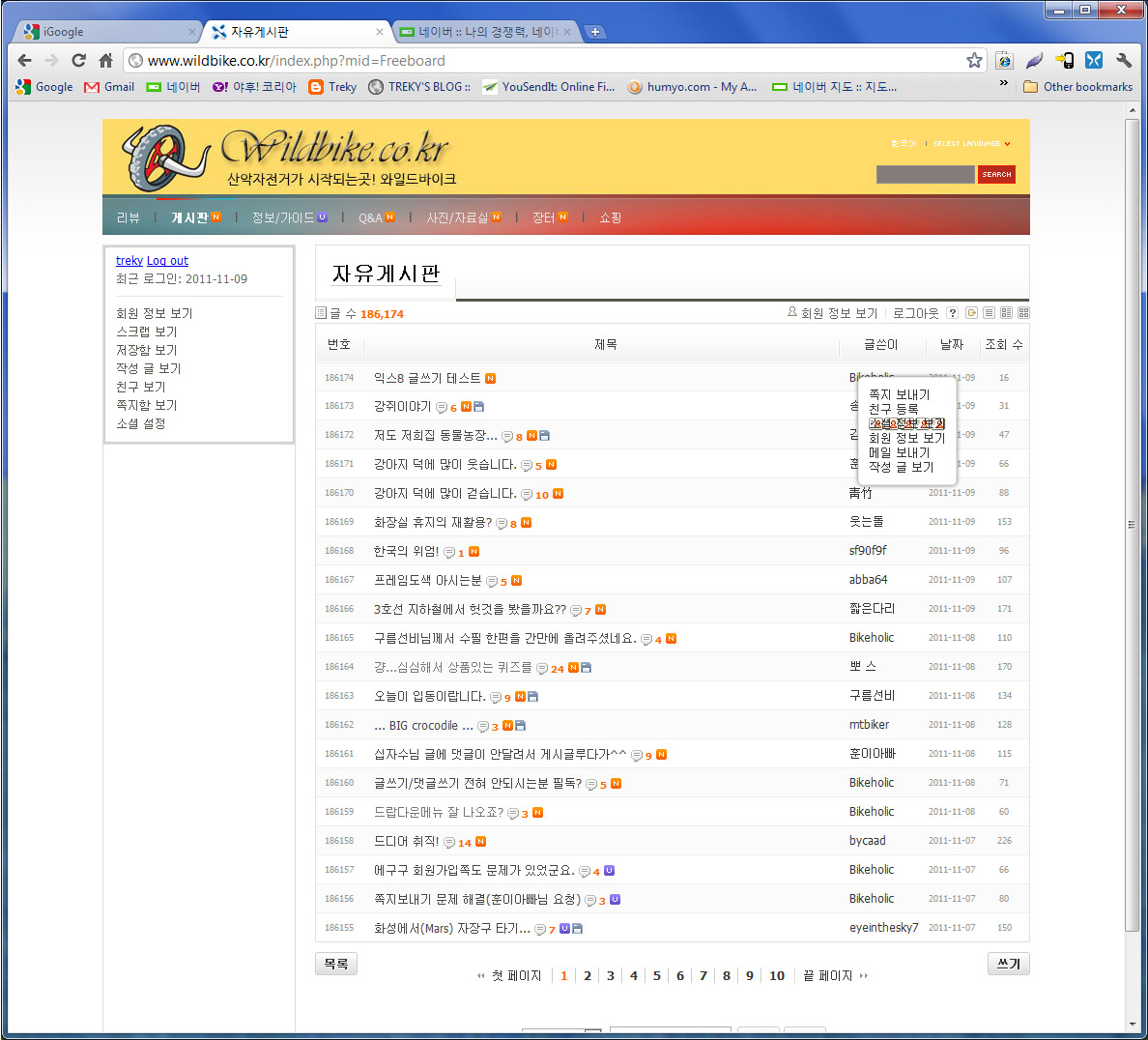1148x1040 pixels.
Task: Click the purple feather extension icon
Action: coord(1034,60)
